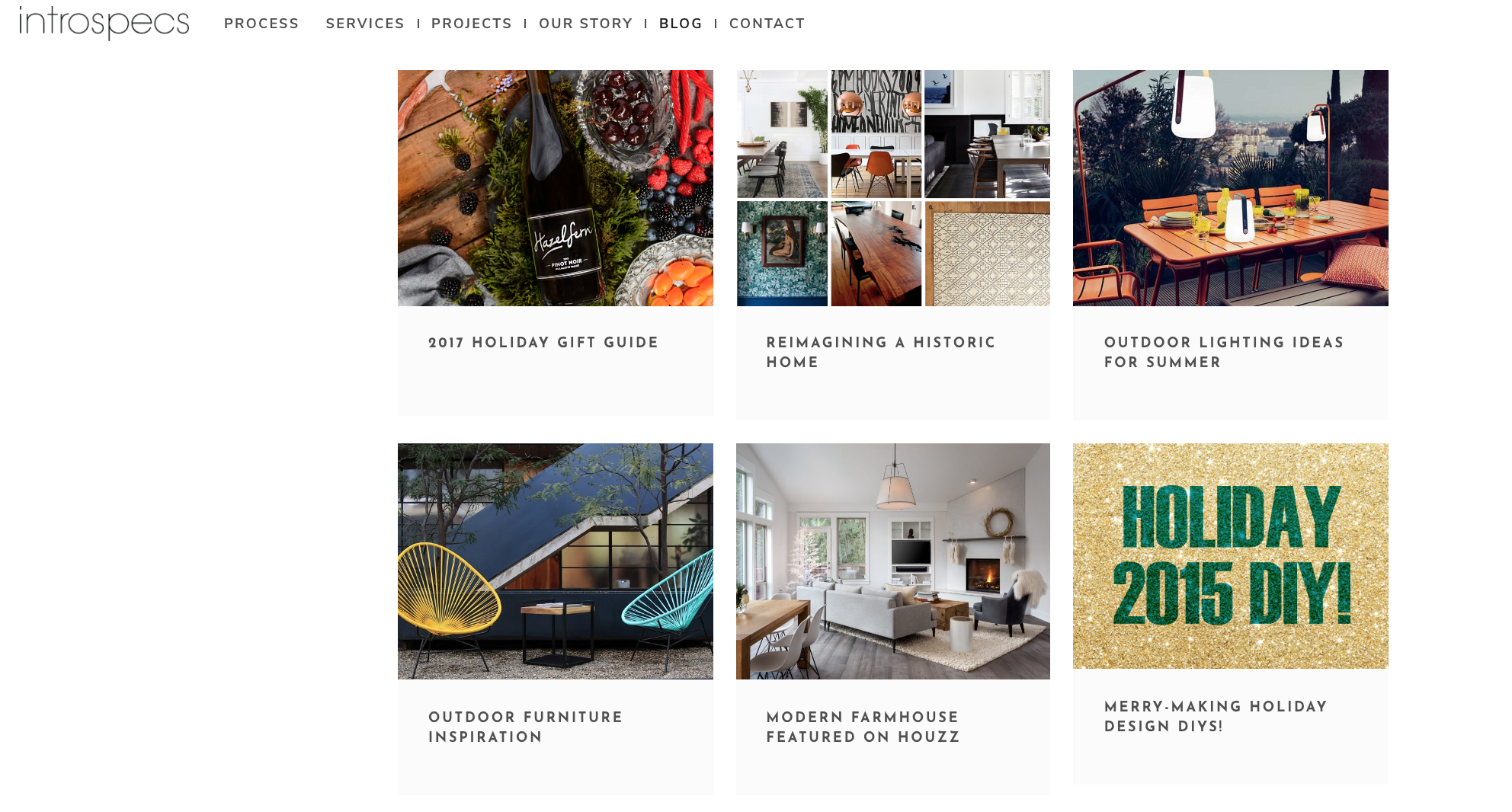Click the blank area of Gift Guide card
1512x812 pixels.
tap(556, 387)
